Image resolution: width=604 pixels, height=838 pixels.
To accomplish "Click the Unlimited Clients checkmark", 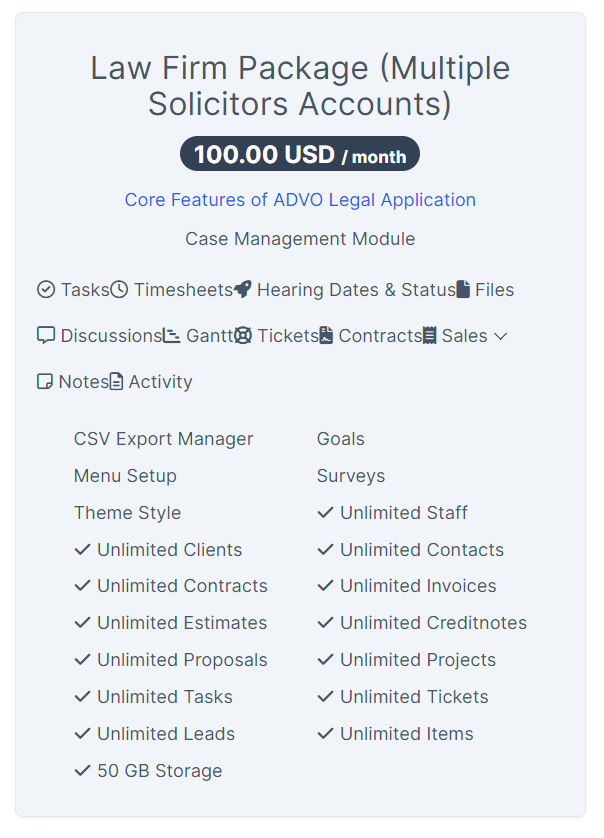I will tap(83, 550).
